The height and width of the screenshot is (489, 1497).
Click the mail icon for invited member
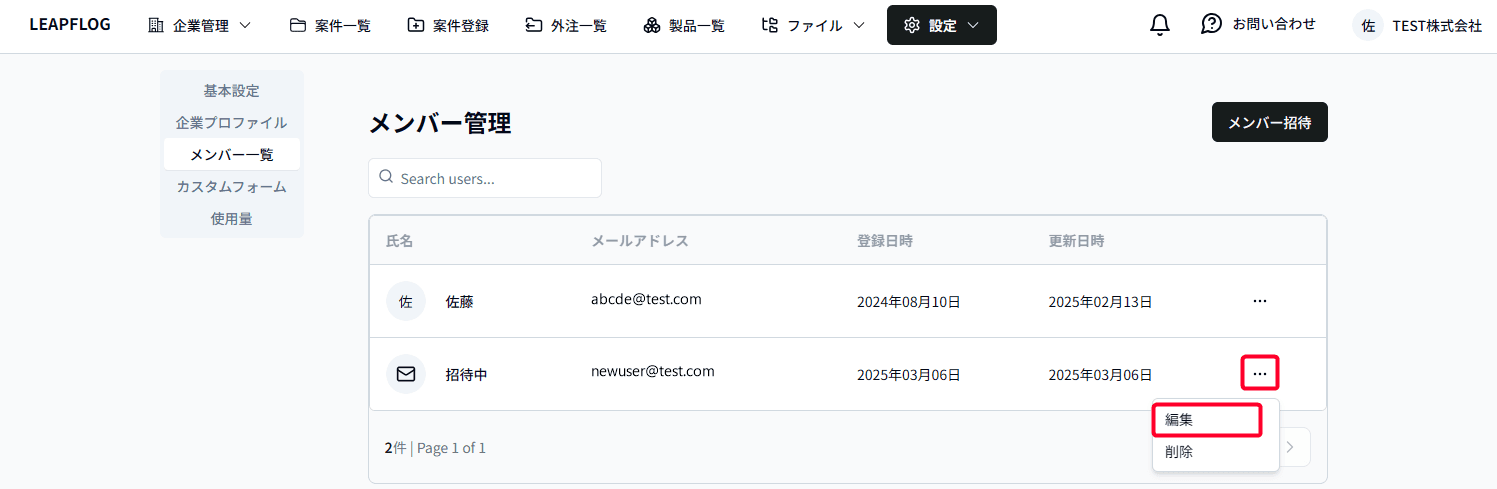405,374
